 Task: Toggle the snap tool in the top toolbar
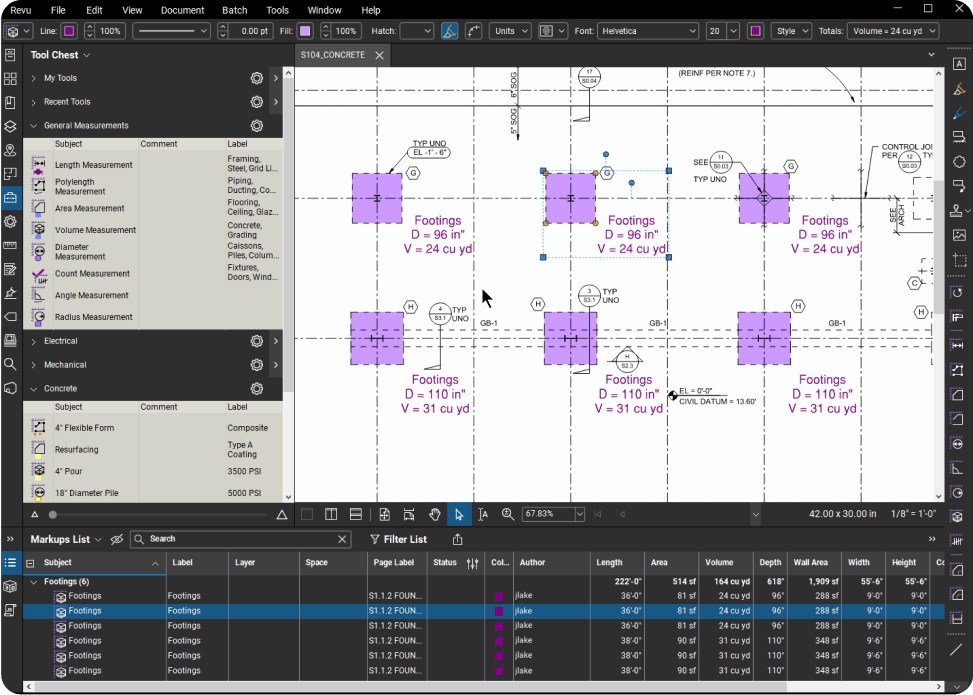pyautogui.click(x=449, y=31)
